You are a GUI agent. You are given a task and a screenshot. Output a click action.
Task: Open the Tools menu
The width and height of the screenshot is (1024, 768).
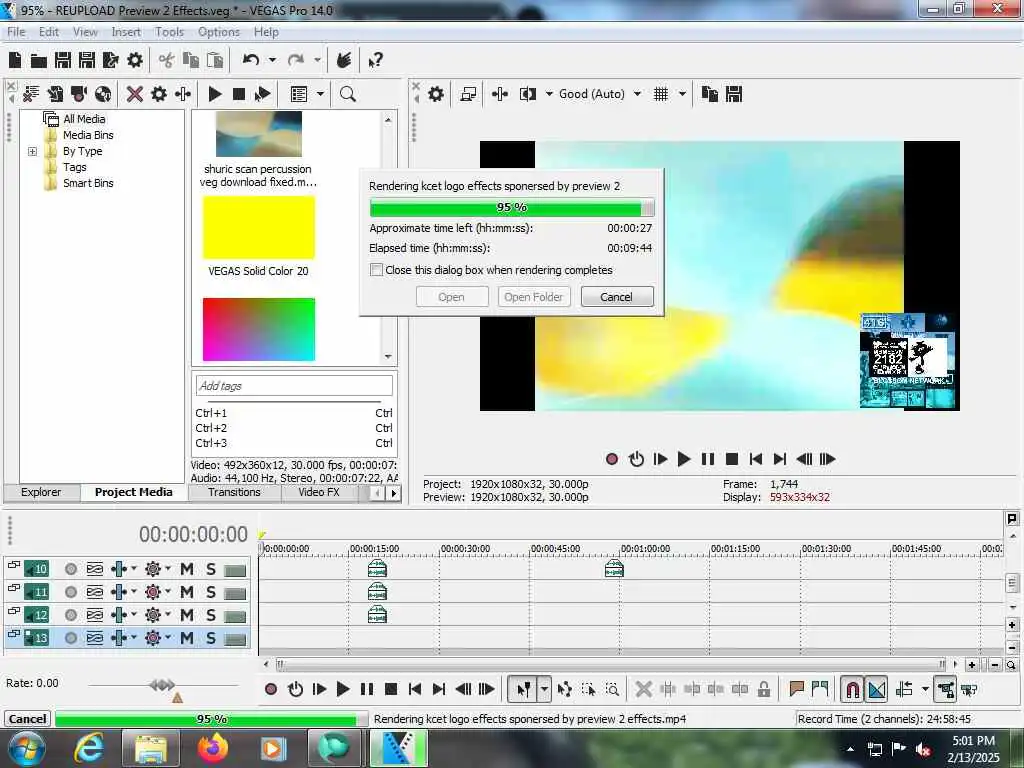[x=169, y=32]
